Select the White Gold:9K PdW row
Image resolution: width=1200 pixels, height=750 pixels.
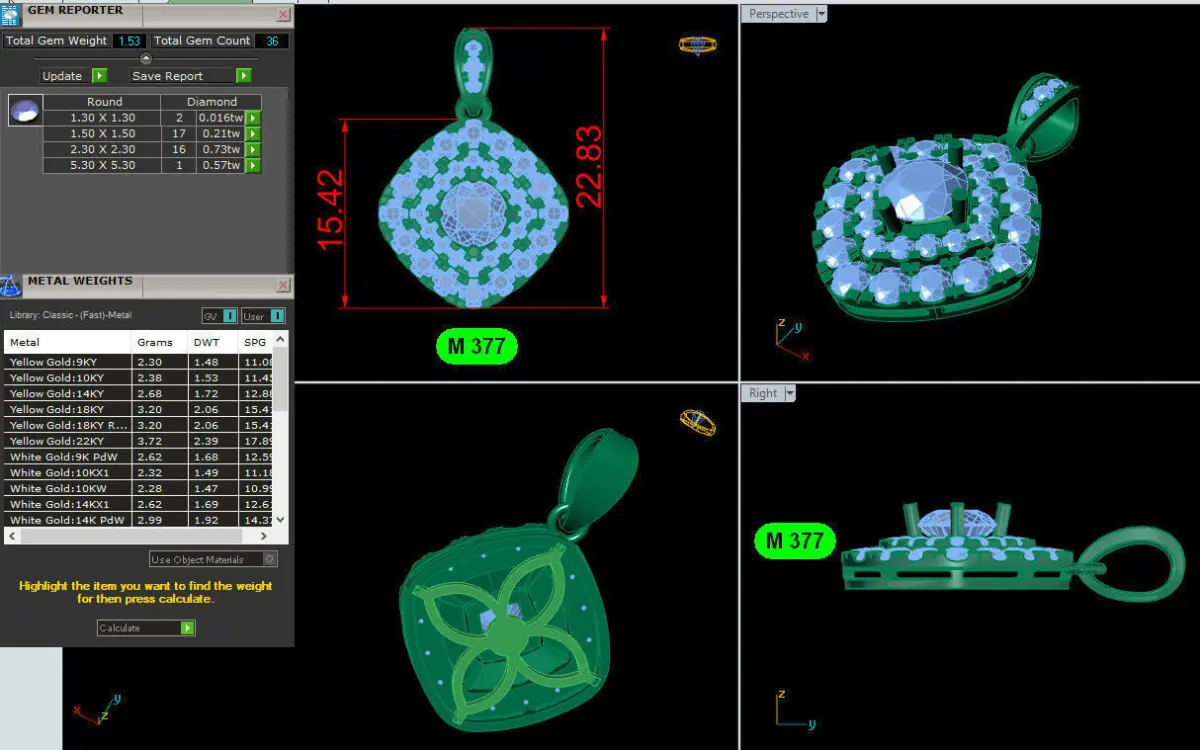pyautogui.click(x=139, y=457)
